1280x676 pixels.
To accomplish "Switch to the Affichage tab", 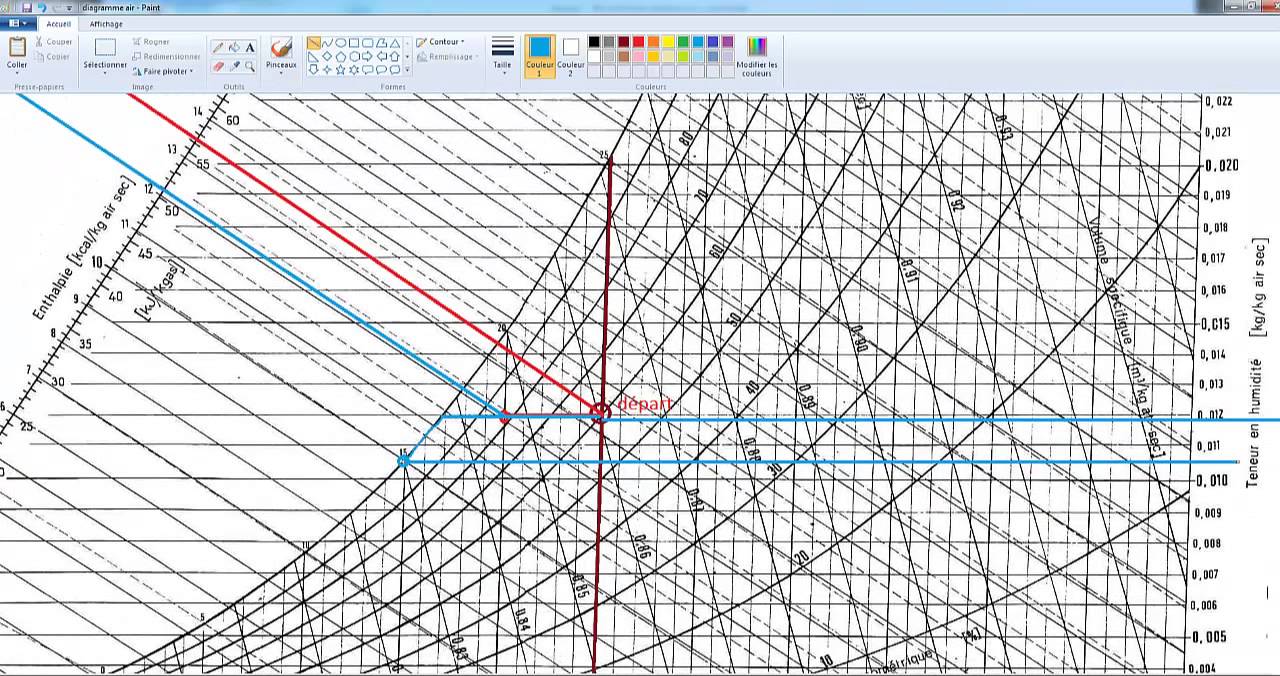I will pos(106,23).
